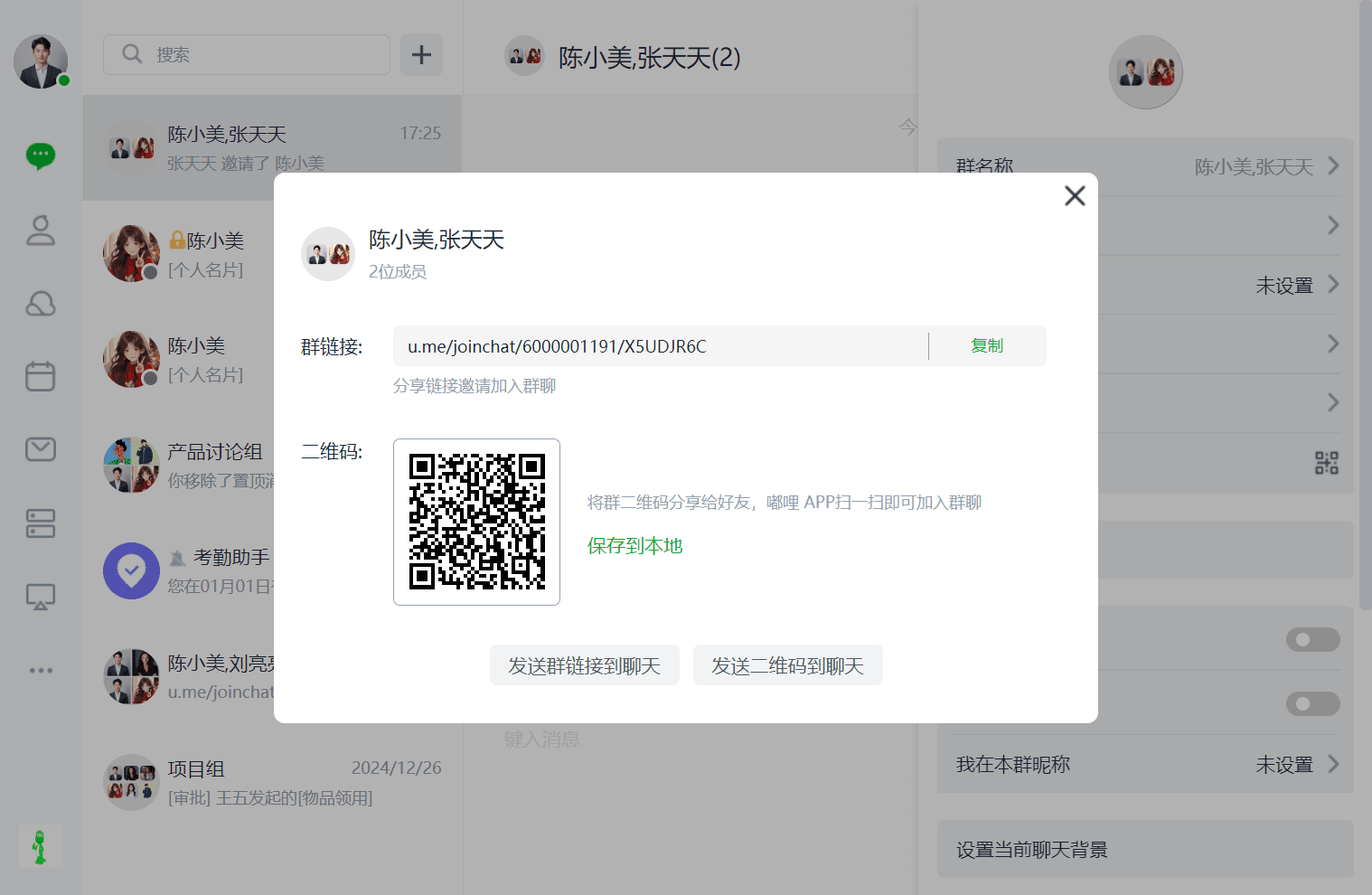
Task: Toggle the upper switch in settings panel
Action: pyautogui.click(x=1313, y=639)
